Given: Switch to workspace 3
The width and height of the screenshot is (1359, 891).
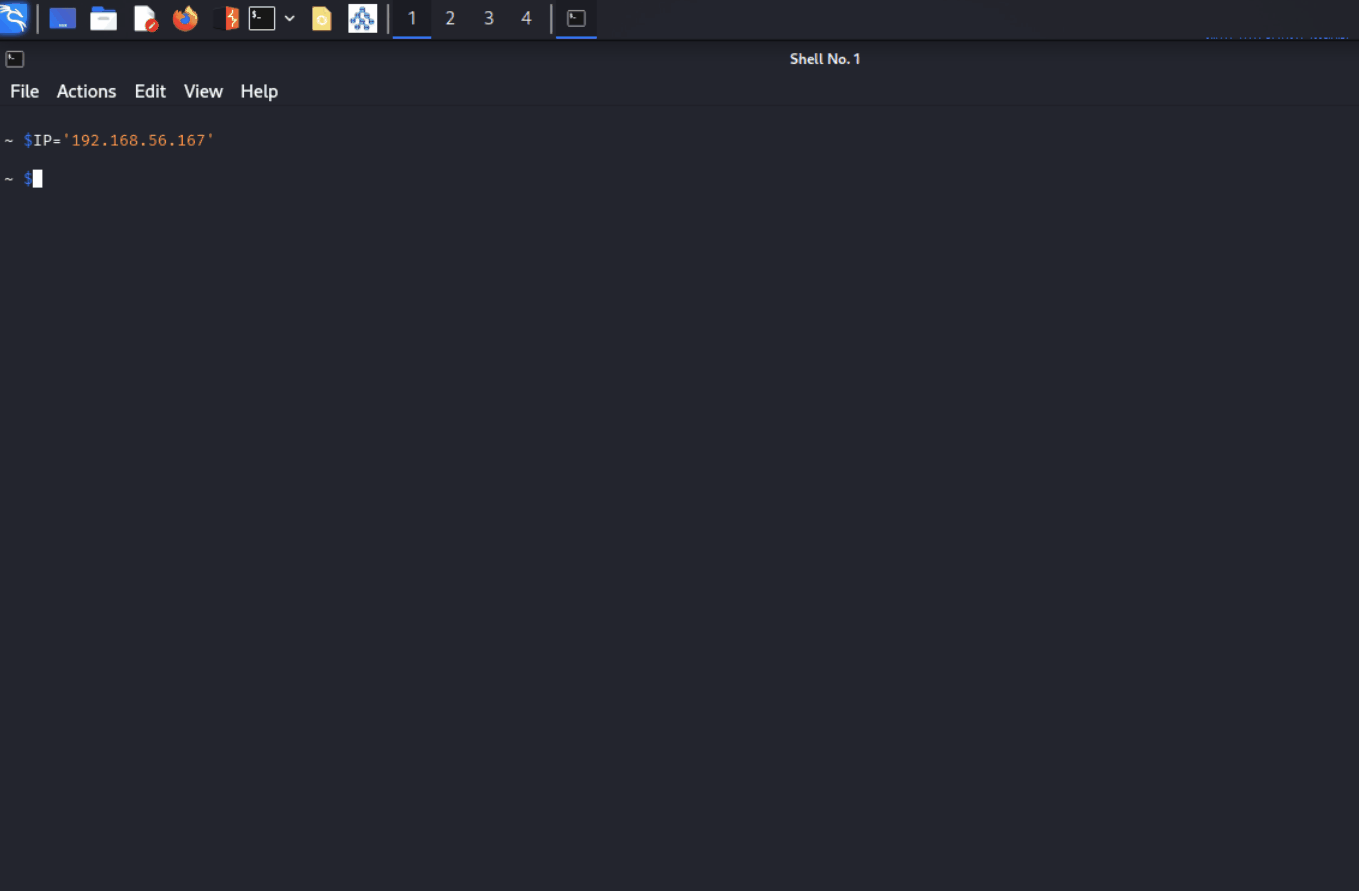Looking at the screenshot, I should coord(488,18).
